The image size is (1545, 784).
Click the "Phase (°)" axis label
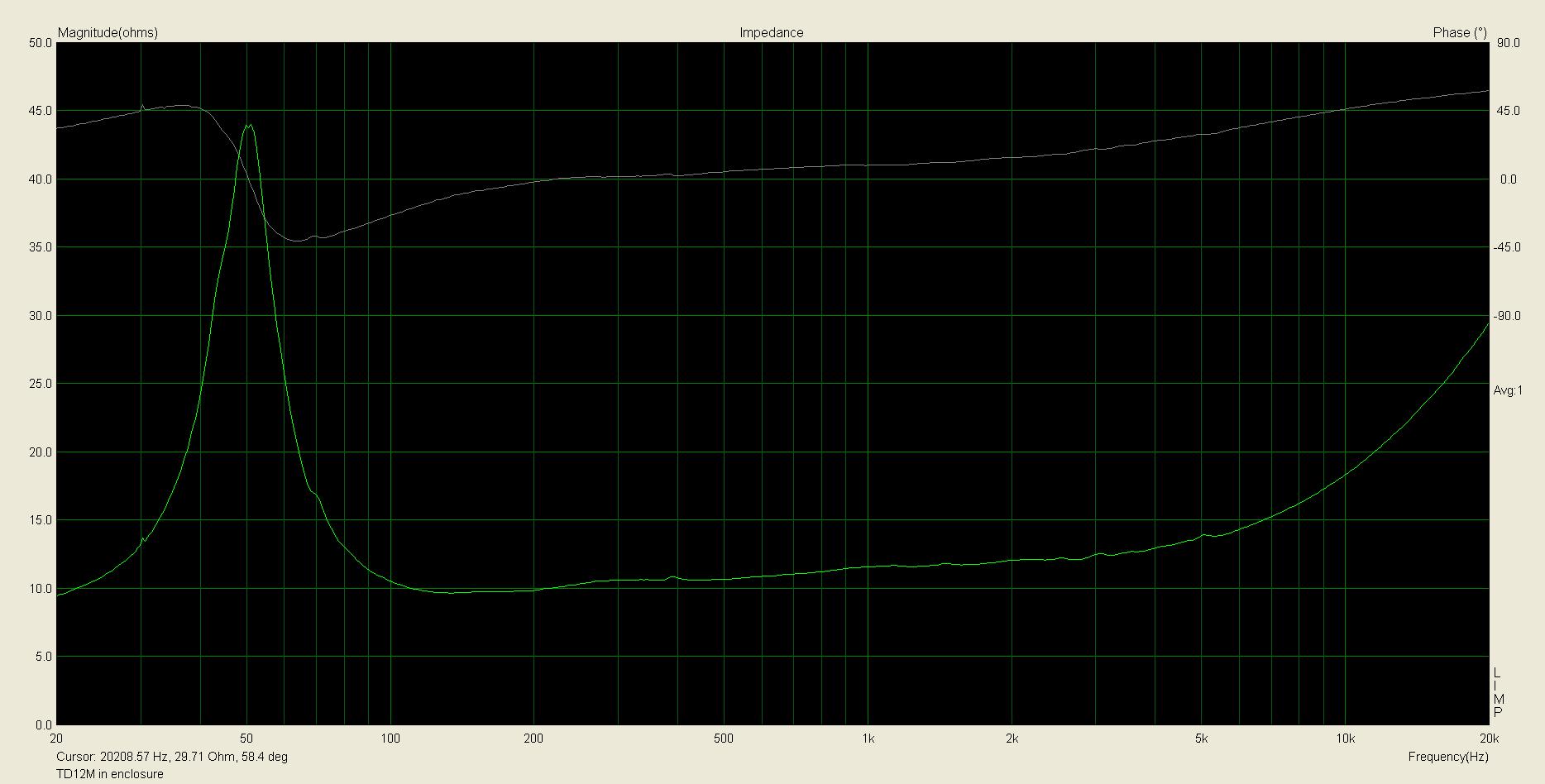(1459, 33)
